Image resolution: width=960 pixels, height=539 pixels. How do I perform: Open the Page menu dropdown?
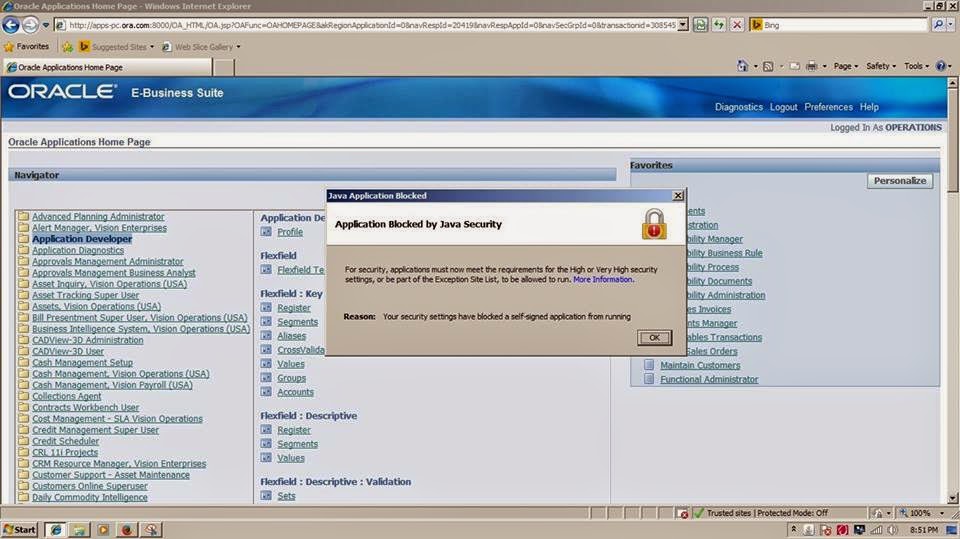point(846,66)
